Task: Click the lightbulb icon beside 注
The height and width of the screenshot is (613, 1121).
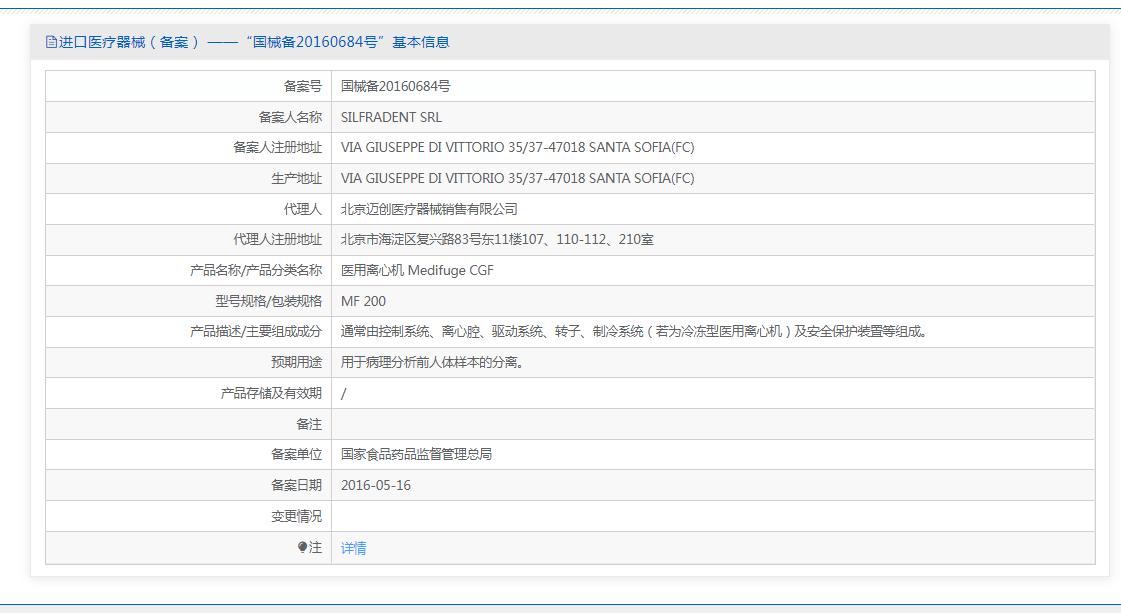Action: tap(302, 547)
